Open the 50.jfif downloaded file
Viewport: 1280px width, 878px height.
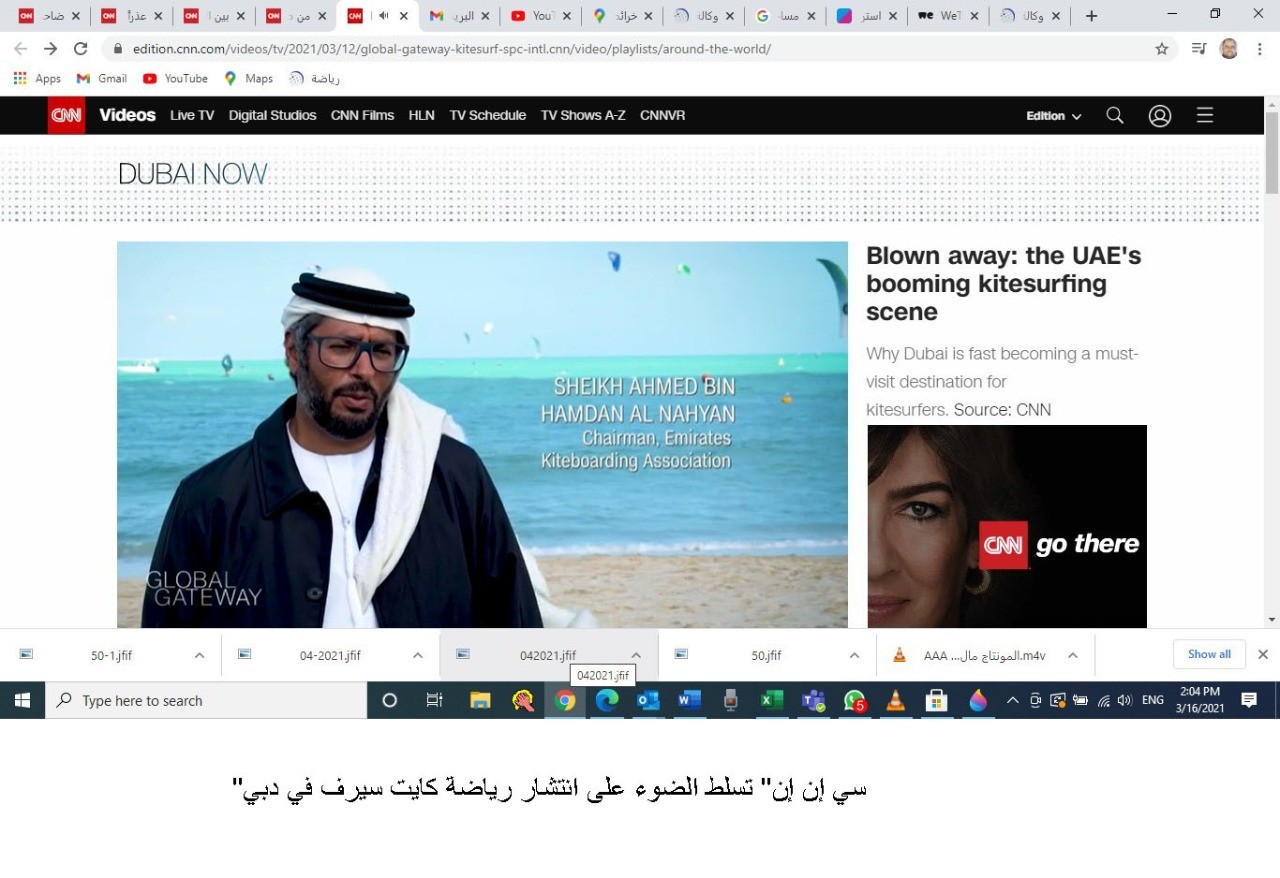click(x=766, y=655)
